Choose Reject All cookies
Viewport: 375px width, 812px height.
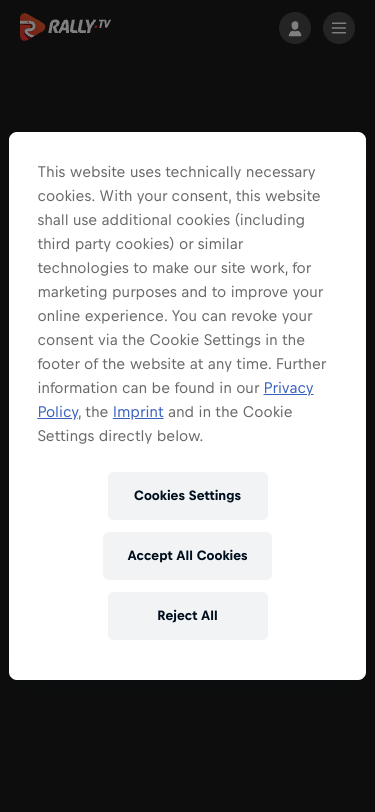point(188,616)
